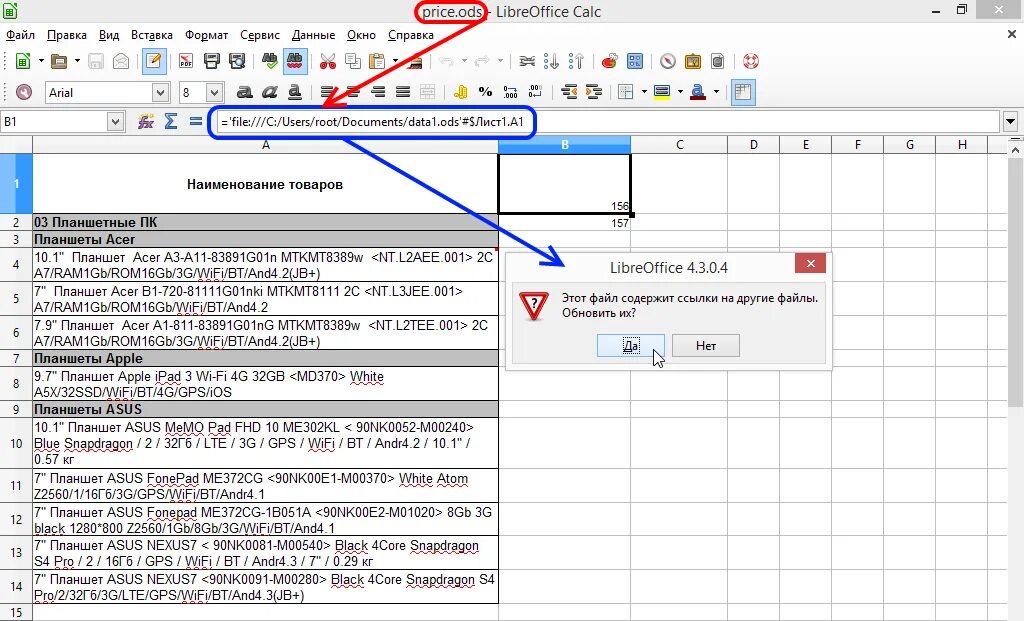Run Spelling check icon

point(269,61)
